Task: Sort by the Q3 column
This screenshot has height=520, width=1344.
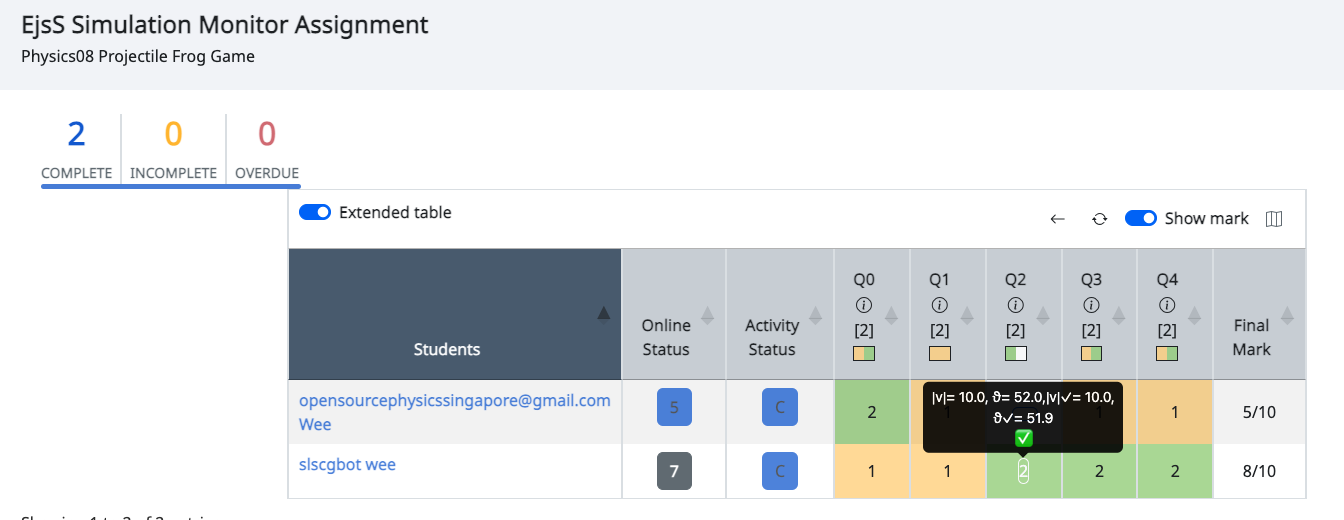Action: coord(1119,315)
